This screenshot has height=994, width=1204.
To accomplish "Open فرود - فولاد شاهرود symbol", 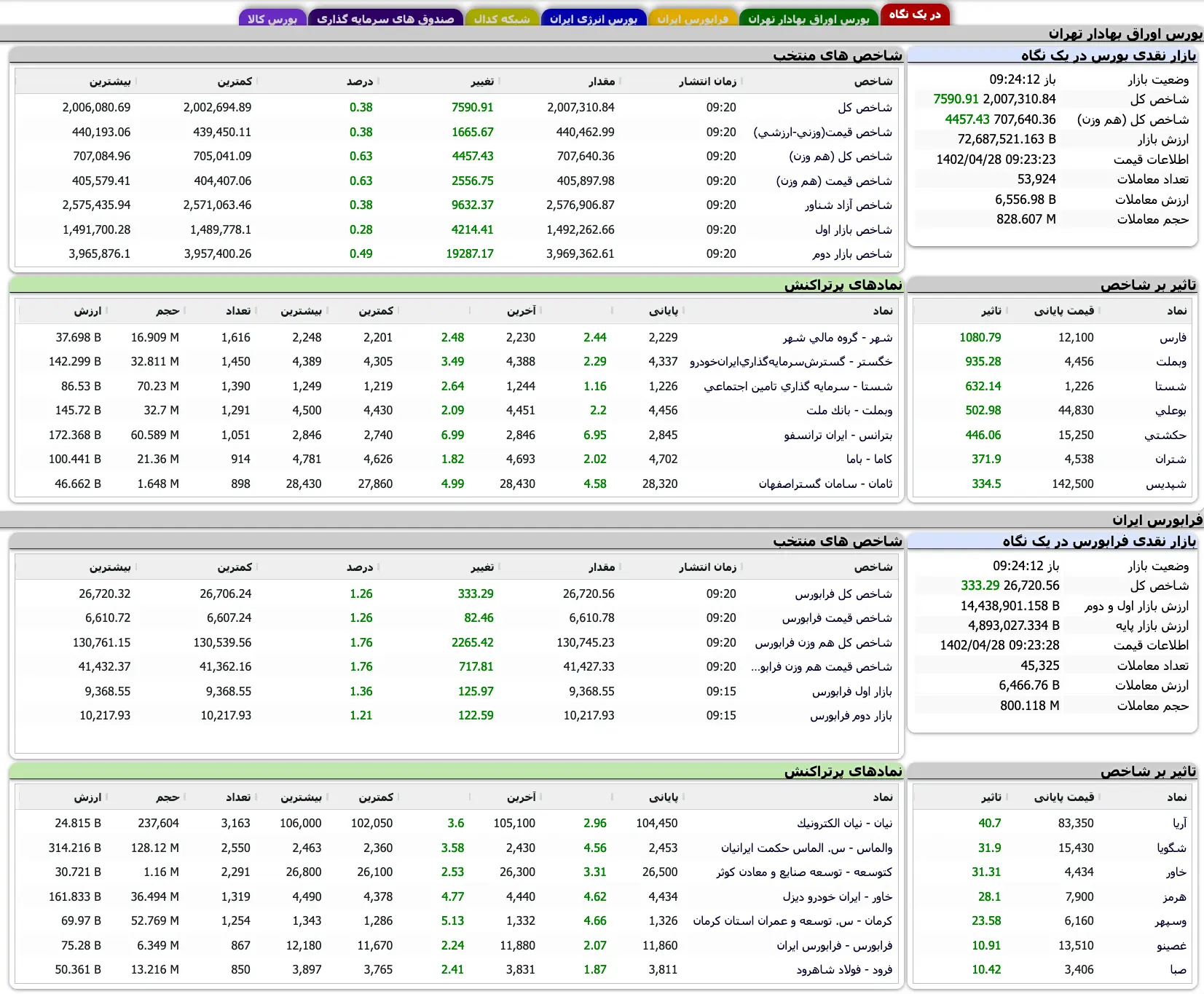I will click(x=844, y=969).
